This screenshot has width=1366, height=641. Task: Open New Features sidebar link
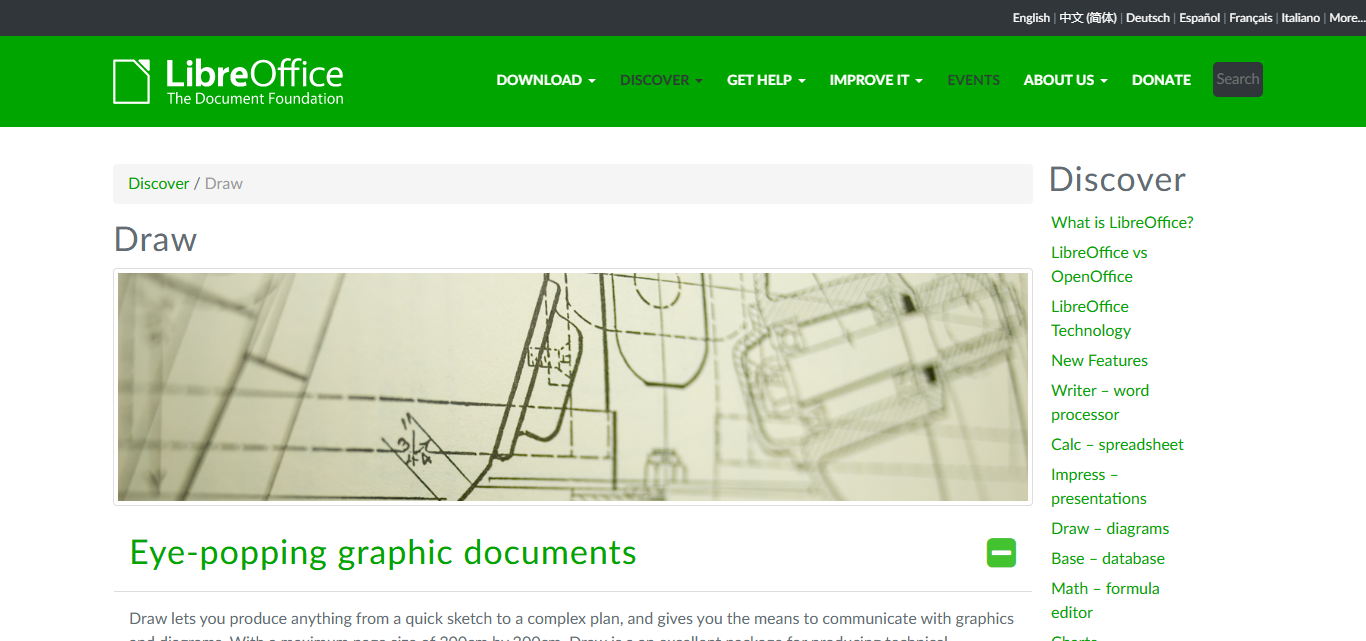click(x=1099, y=361)
